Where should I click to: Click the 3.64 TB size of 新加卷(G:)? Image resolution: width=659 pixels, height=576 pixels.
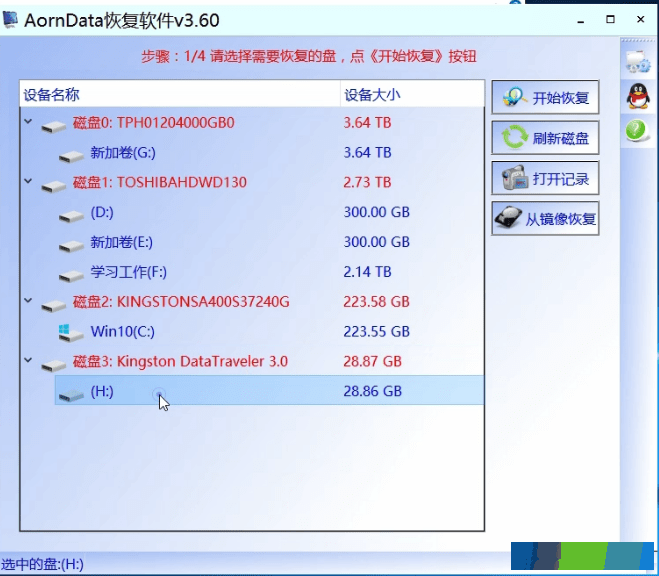tap(367, 153)
